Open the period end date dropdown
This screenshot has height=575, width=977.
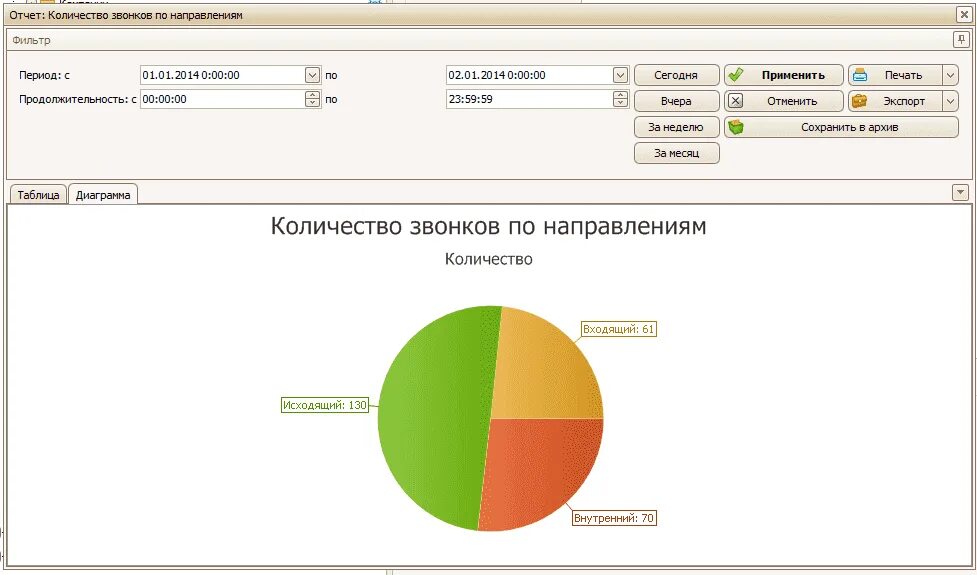(x=620, y=75)
